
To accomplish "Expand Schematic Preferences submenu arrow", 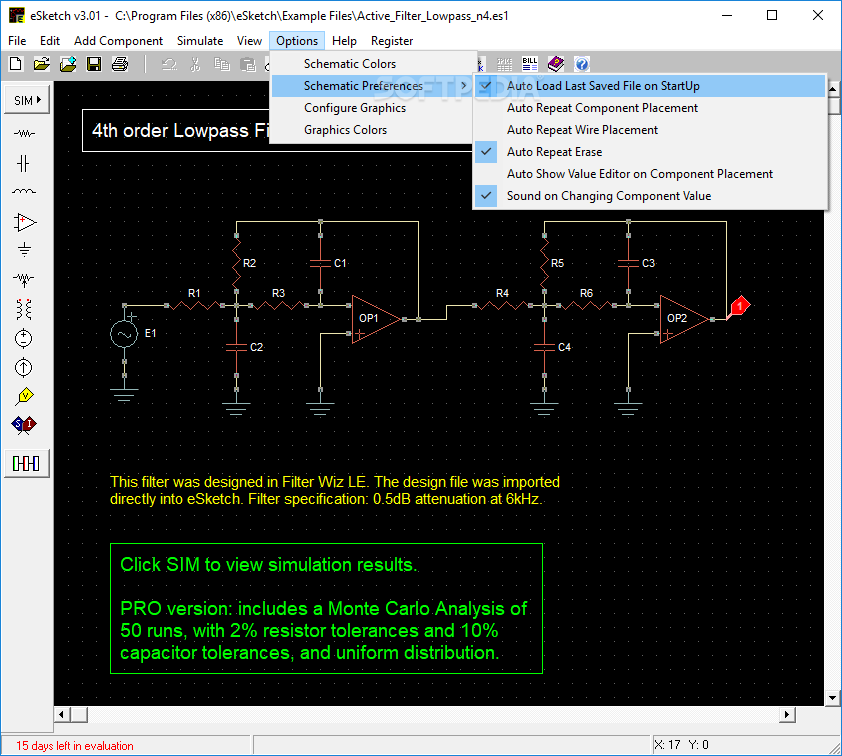I will [x=463, y=86].
